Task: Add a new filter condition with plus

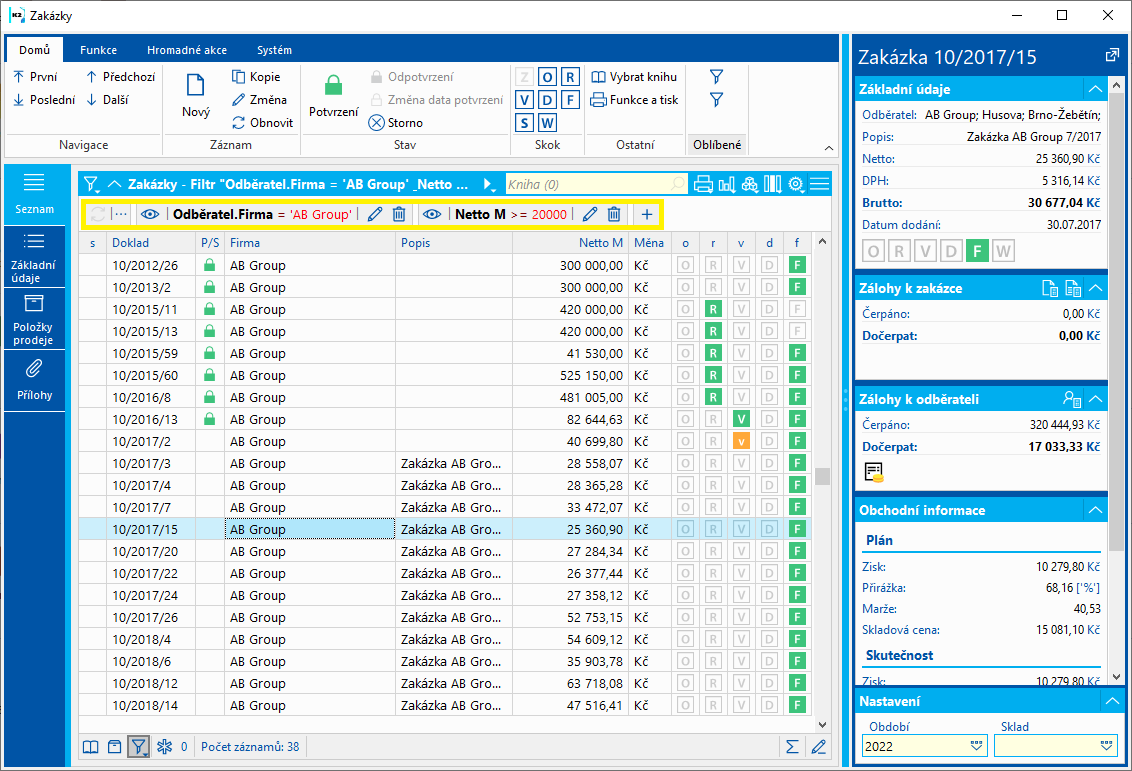Action: pos(647,214)
